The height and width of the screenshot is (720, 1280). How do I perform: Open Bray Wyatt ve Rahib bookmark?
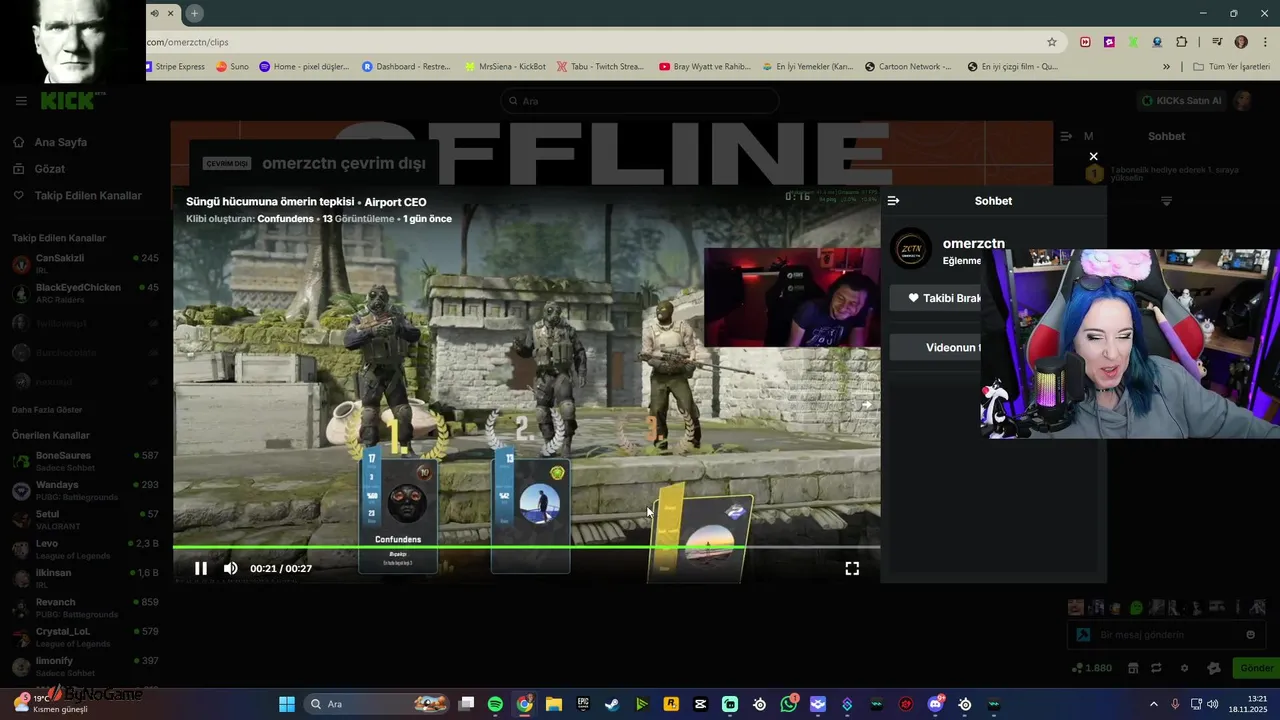pyautogui.click(x=704, y=67)
